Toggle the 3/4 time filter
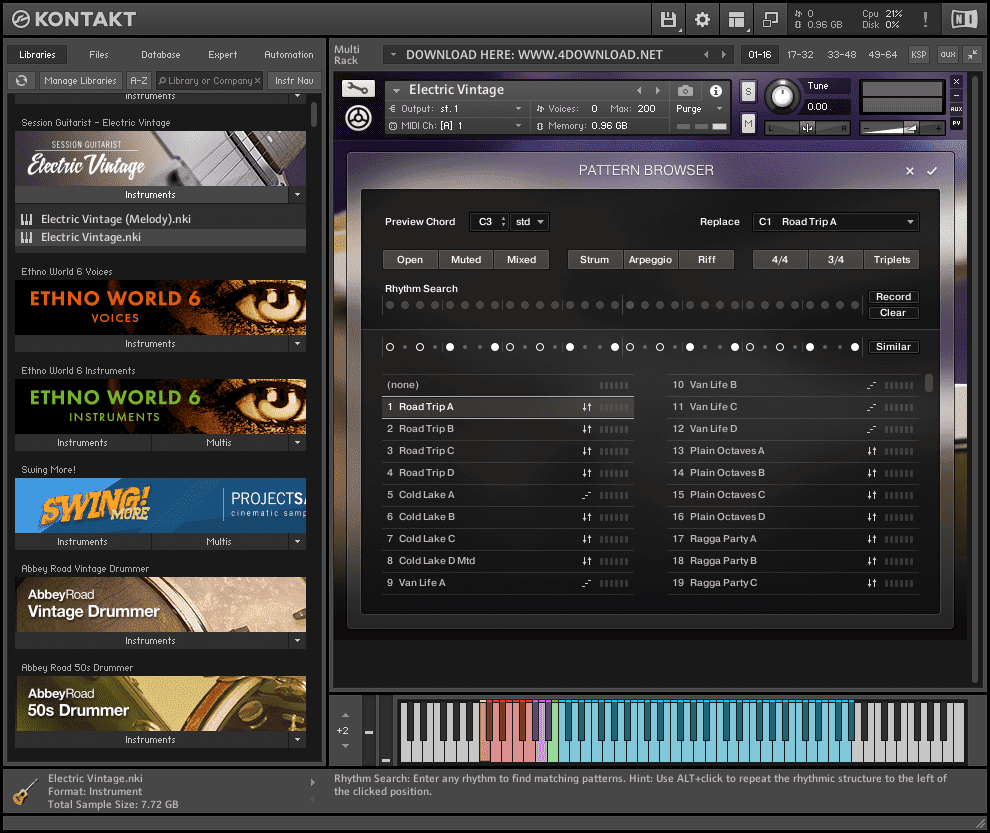 point(836,260)
